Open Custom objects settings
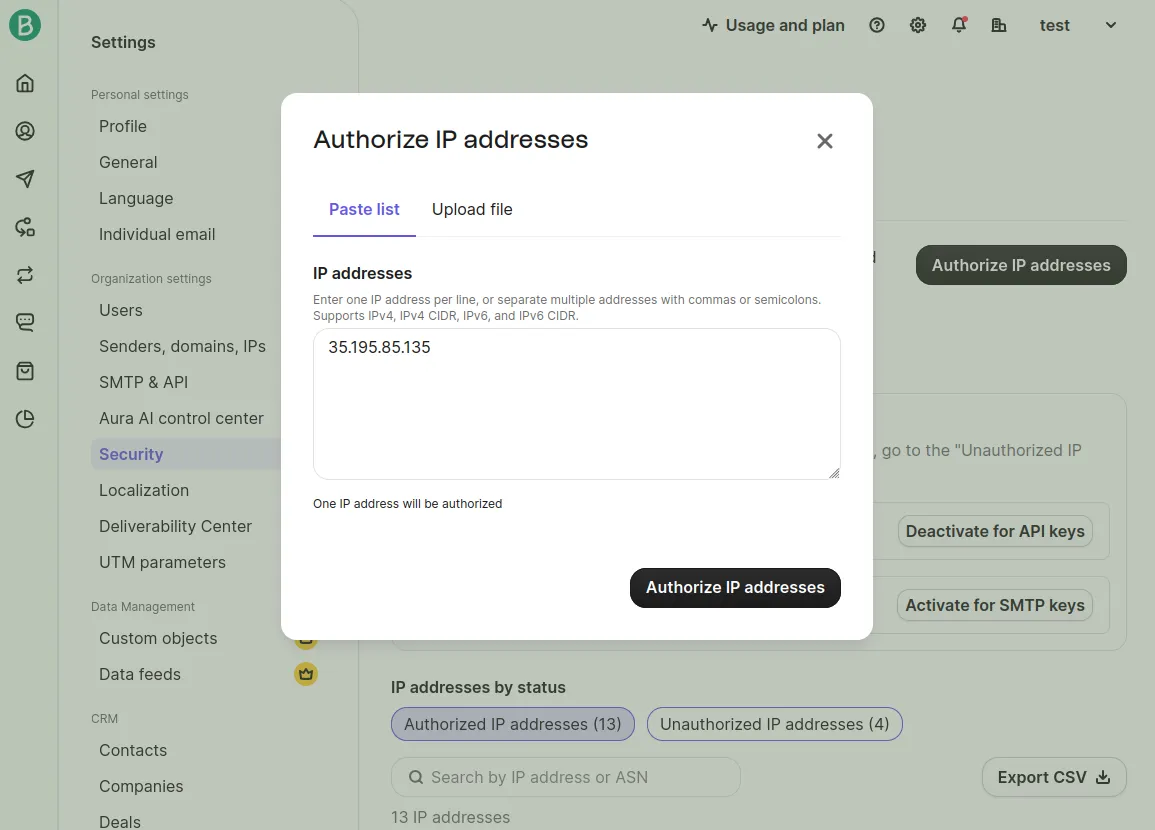Image resolution: width=1155 pixels, height=830 pixels. (158, 639)
